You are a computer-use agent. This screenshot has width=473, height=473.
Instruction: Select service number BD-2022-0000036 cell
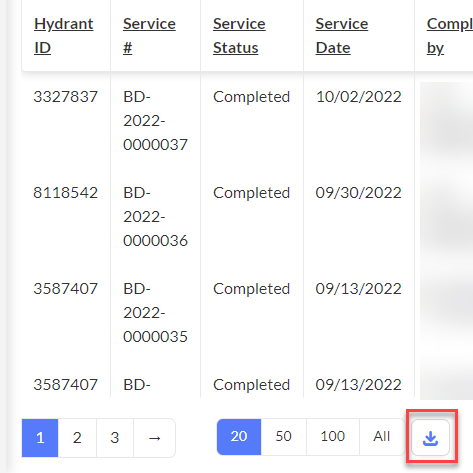coord(155,217)
